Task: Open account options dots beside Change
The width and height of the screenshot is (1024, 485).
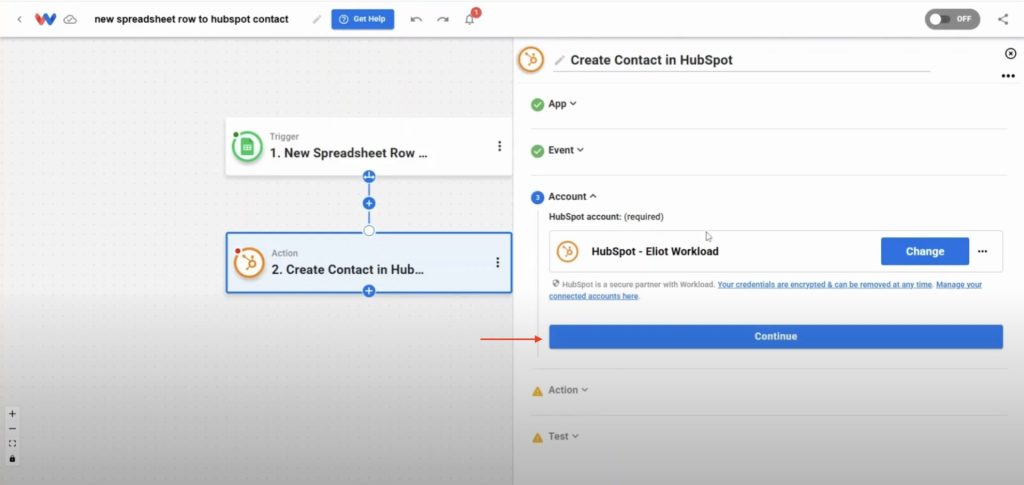Action: pos(982,251)
